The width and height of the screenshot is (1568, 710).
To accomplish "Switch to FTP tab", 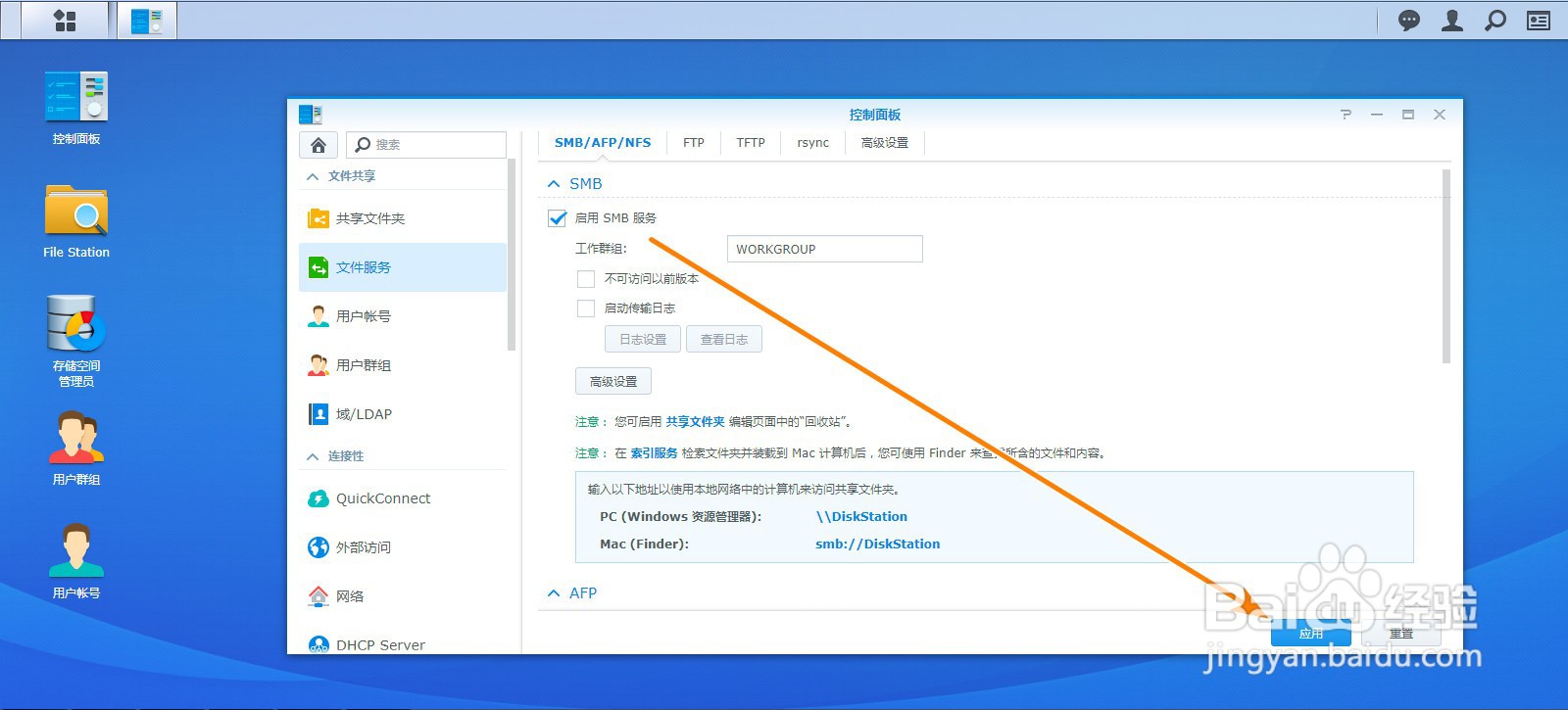I will 694,143.
